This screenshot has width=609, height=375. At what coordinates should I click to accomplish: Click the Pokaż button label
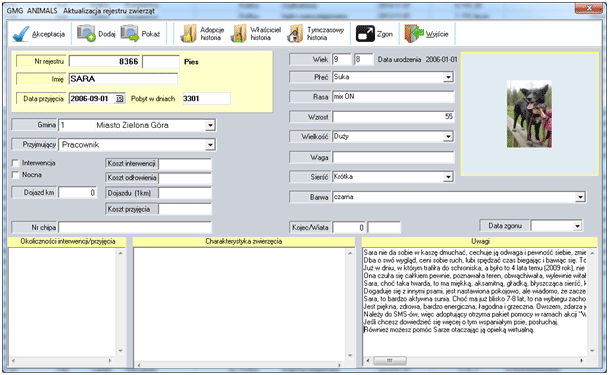click(151, 34)
